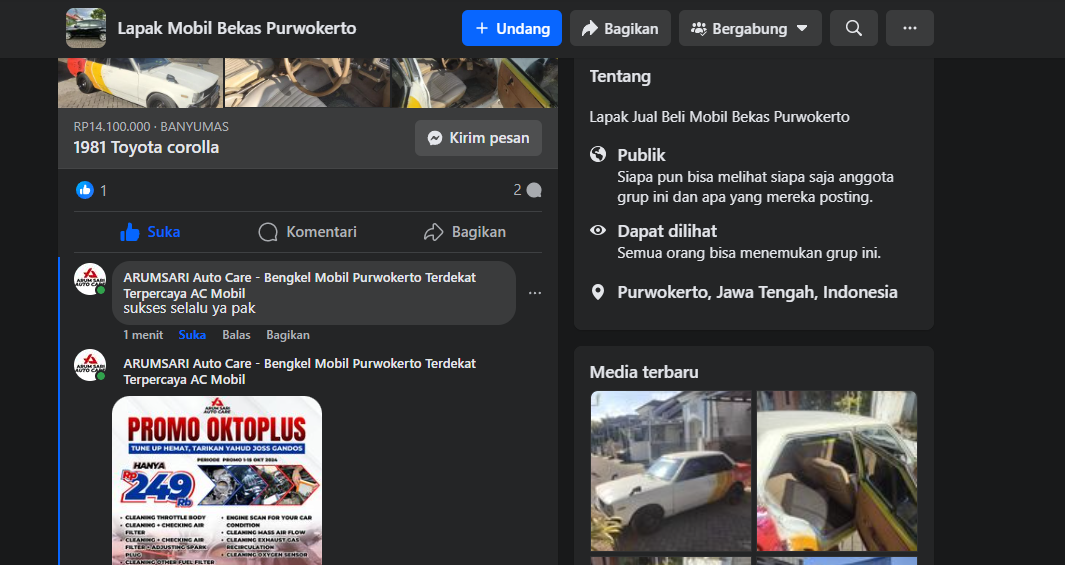Image resolution: width=1065 pixels, height=565 pixels.
Task: Open ARUMSARI Auto Care name on first comment
Action: pyautogui.click(x=300, y=285)
